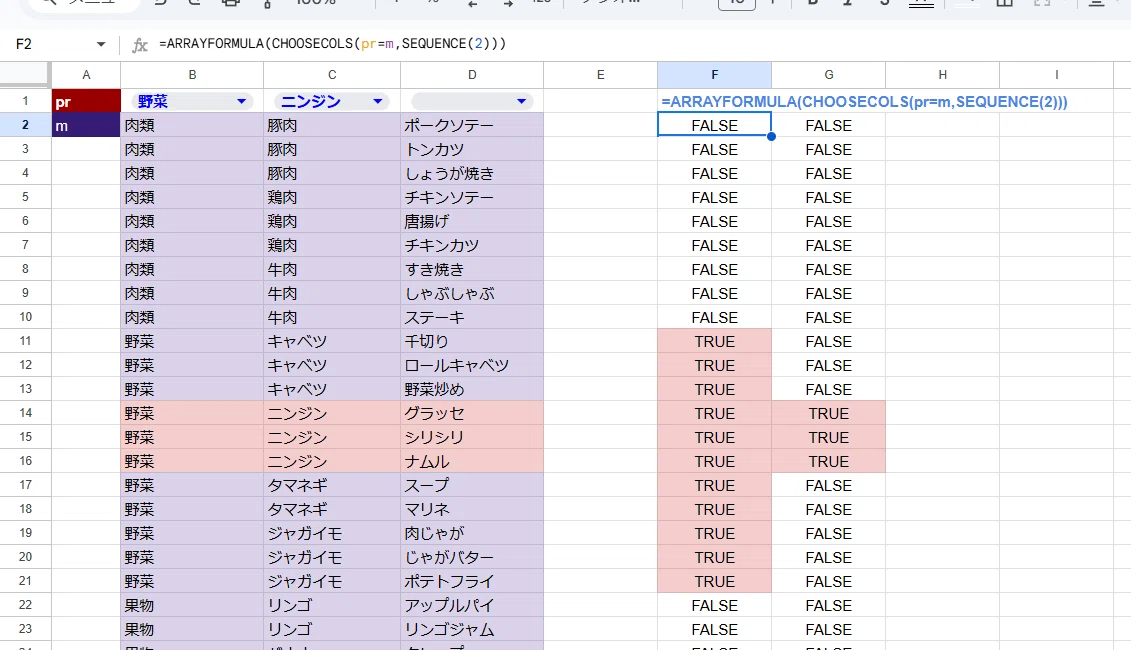
Task: Select row 11 header
Action: [25, 341]
